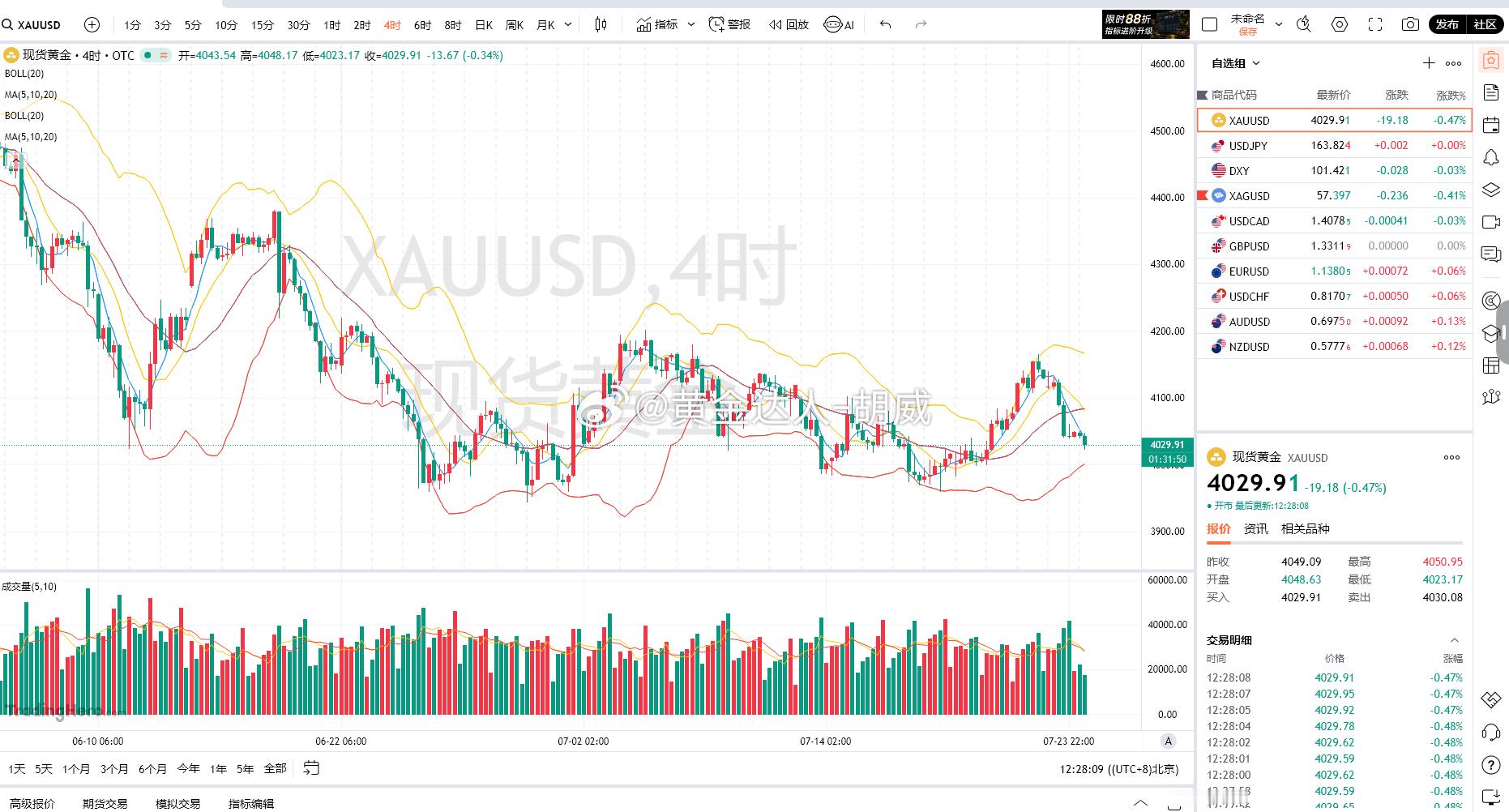1509x812 pixels.
Task: Click the 社区 community button
Action: tap(1485, 24)
